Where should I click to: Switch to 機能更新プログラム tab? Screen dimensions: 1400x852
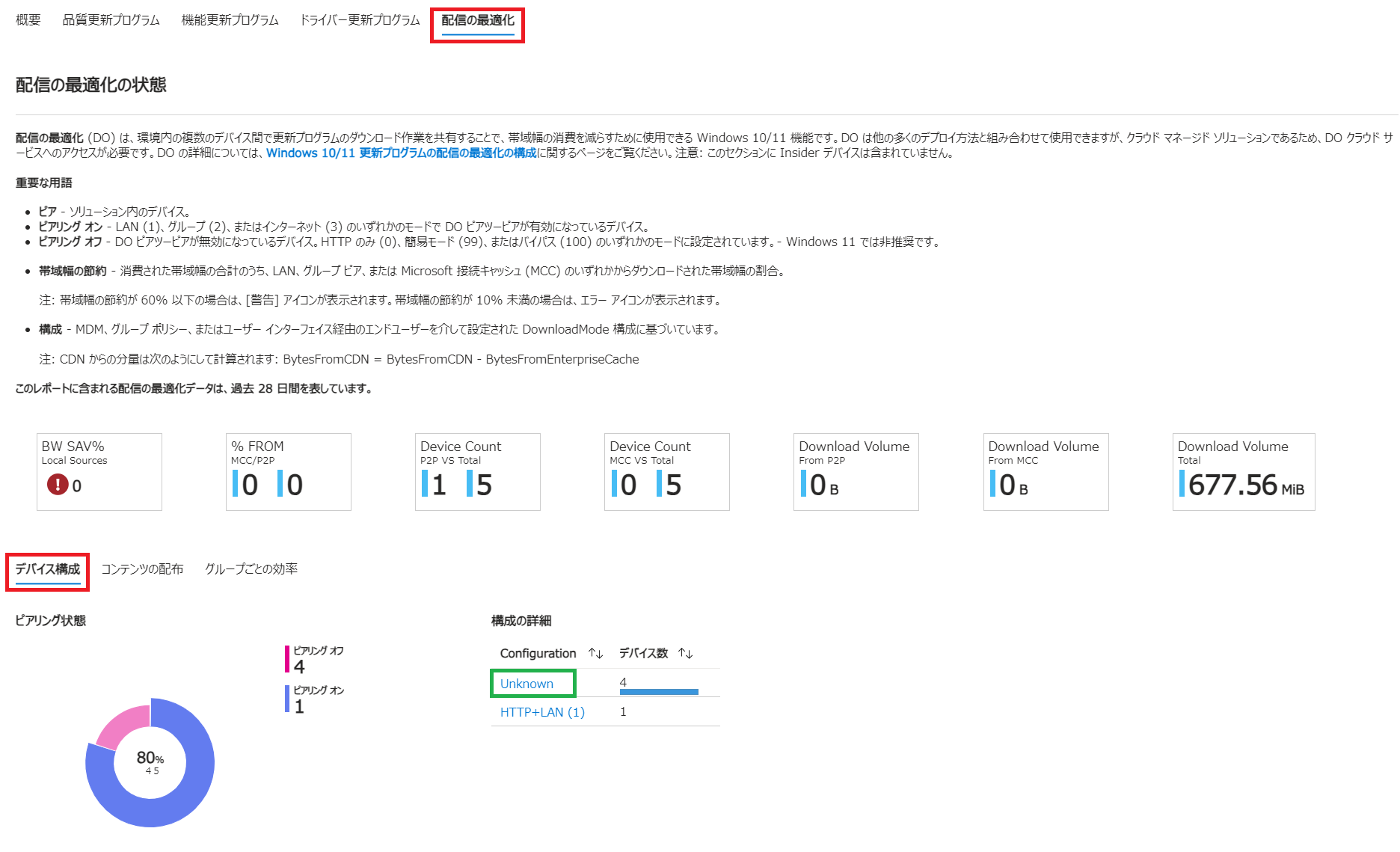[230, 20]
